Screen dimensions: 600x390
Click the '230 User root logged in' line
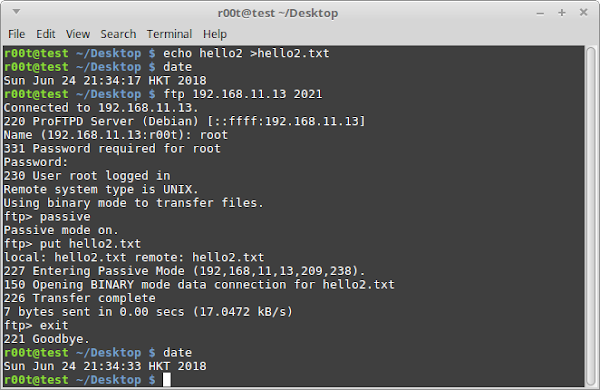click(87, 176)
